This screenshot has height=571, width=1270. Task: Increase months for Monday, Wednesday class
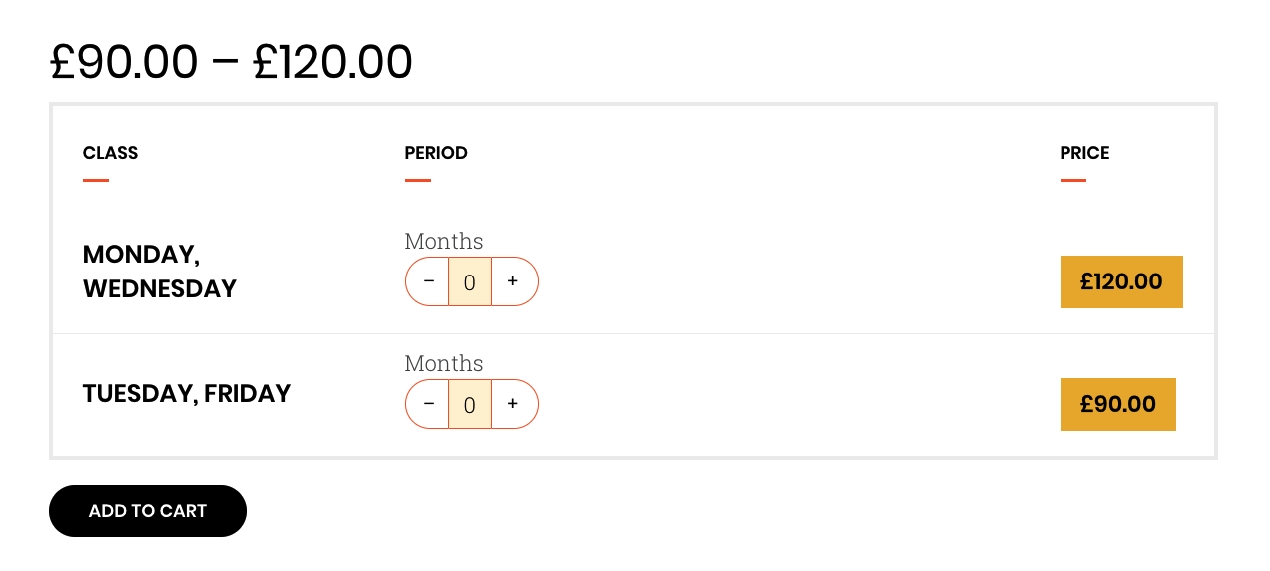coord(513,281)
